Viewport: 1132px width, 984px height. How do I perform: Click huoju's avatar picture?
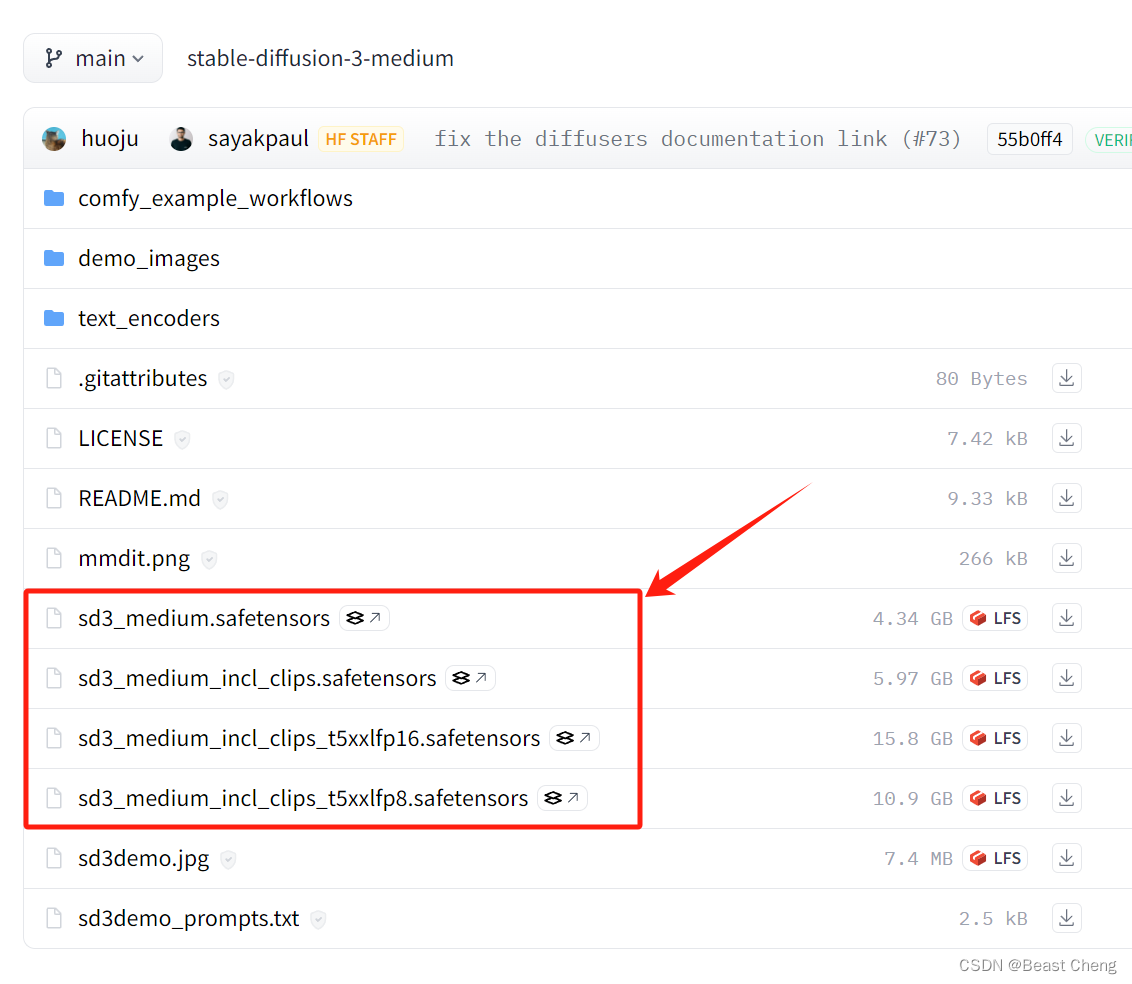point(54,139)
